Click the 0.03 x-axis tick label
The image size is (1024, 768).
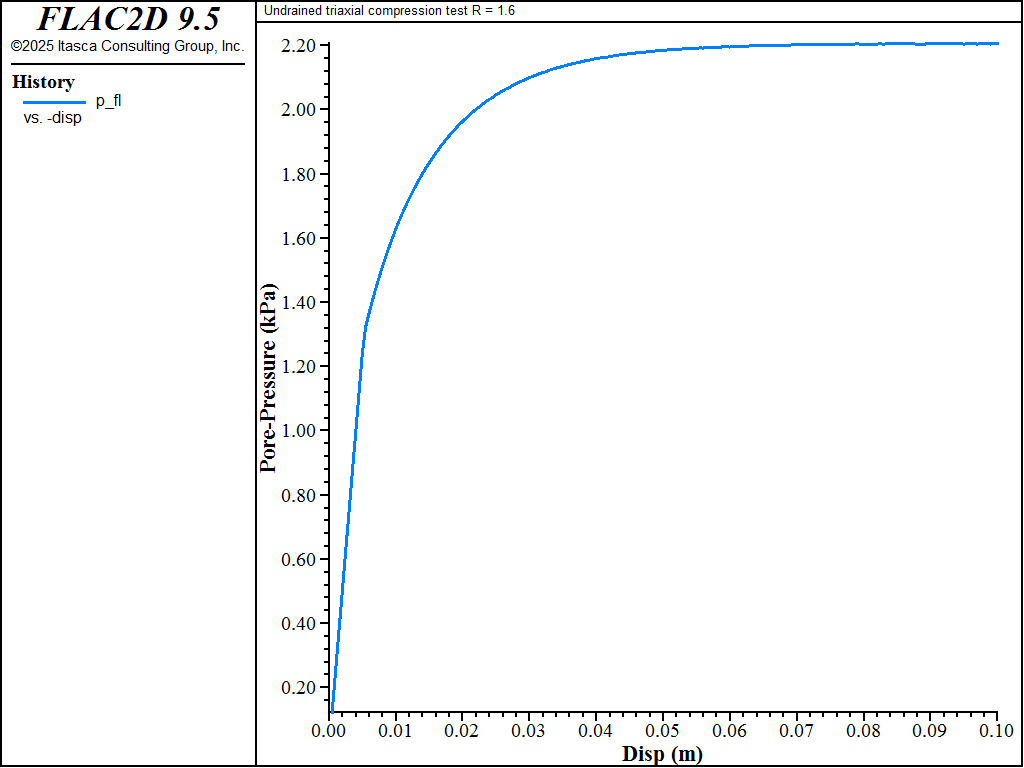530,729
